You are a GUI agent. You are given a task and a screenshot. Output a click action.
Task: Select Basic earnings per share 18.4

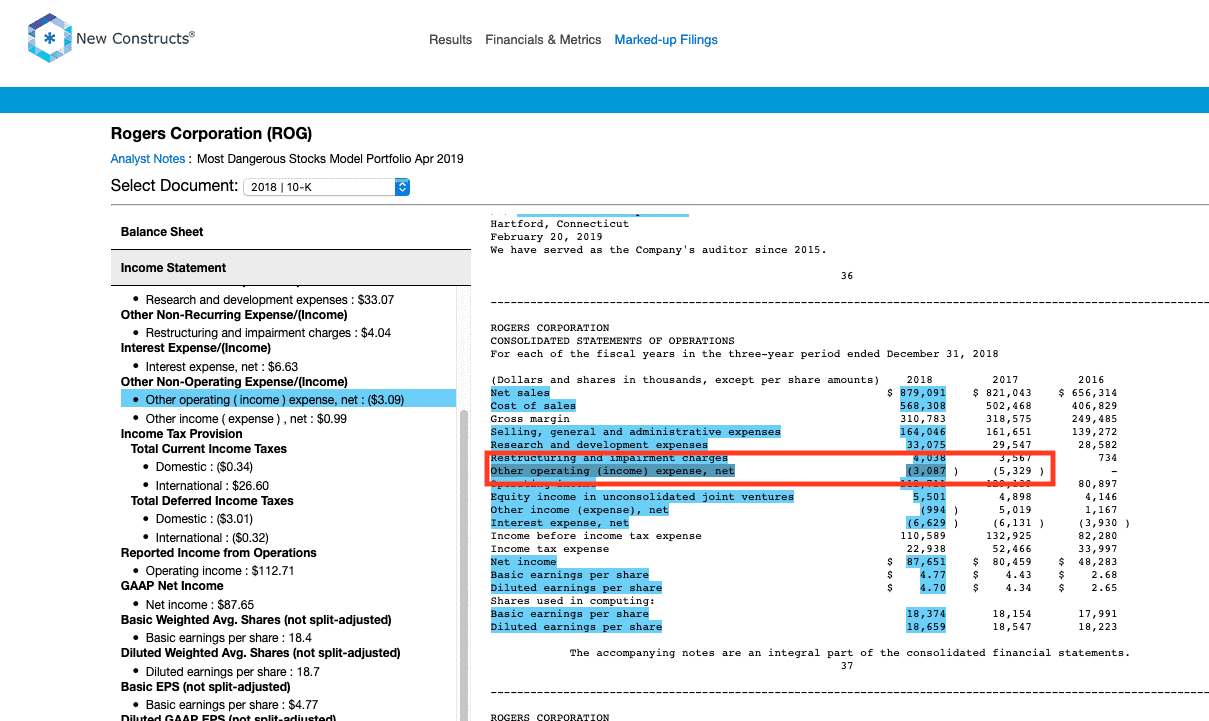(228, 638)
